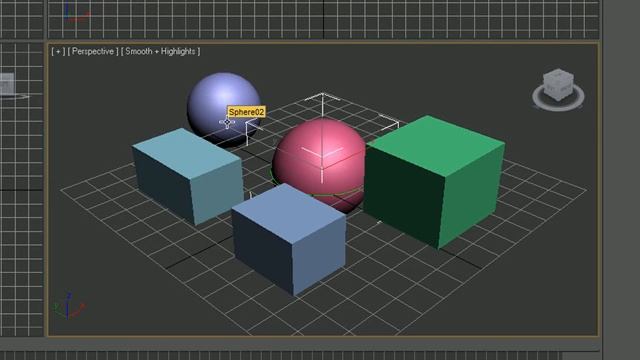The height and width of the screenshot is (360, 640).
Task: Open the Perspective viewport label menu
Action: pos(93,51)
